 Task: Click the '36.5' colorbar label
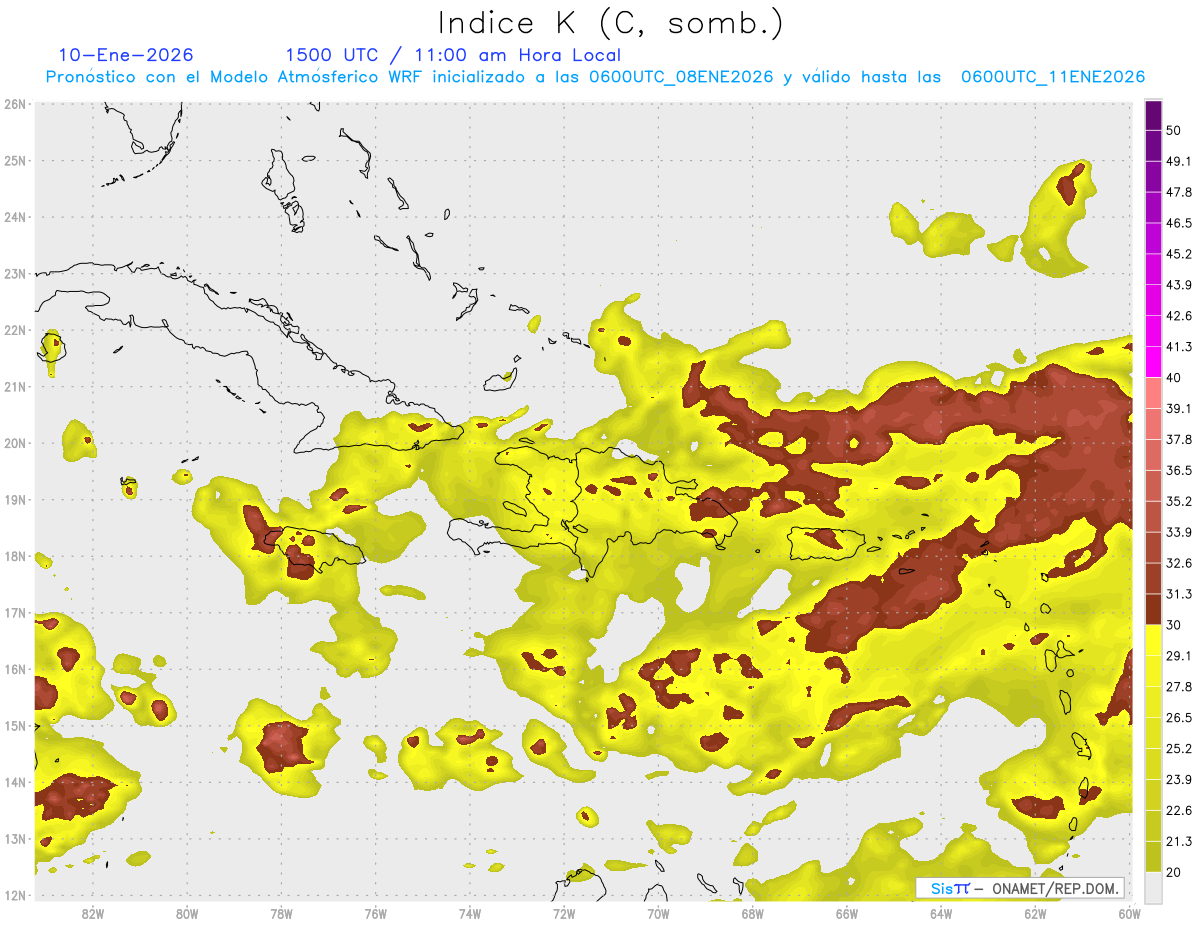(1179, 470)
